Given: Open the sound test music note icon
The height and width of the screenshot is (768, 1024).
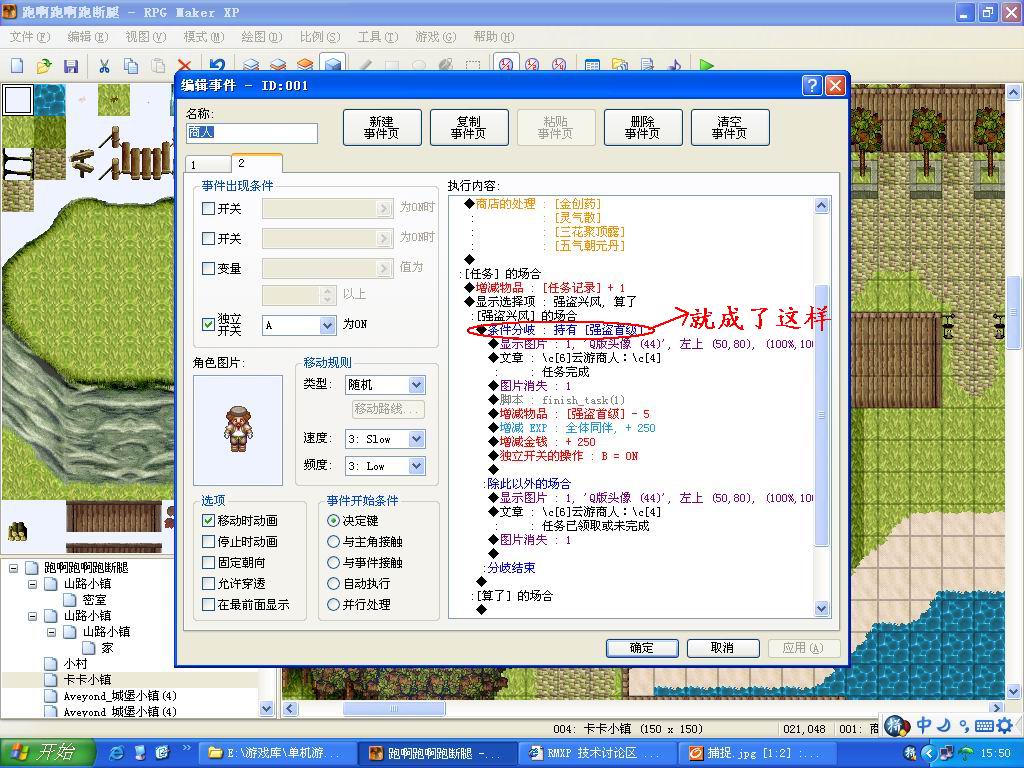Looking at the screenshot, I should 674,65.
